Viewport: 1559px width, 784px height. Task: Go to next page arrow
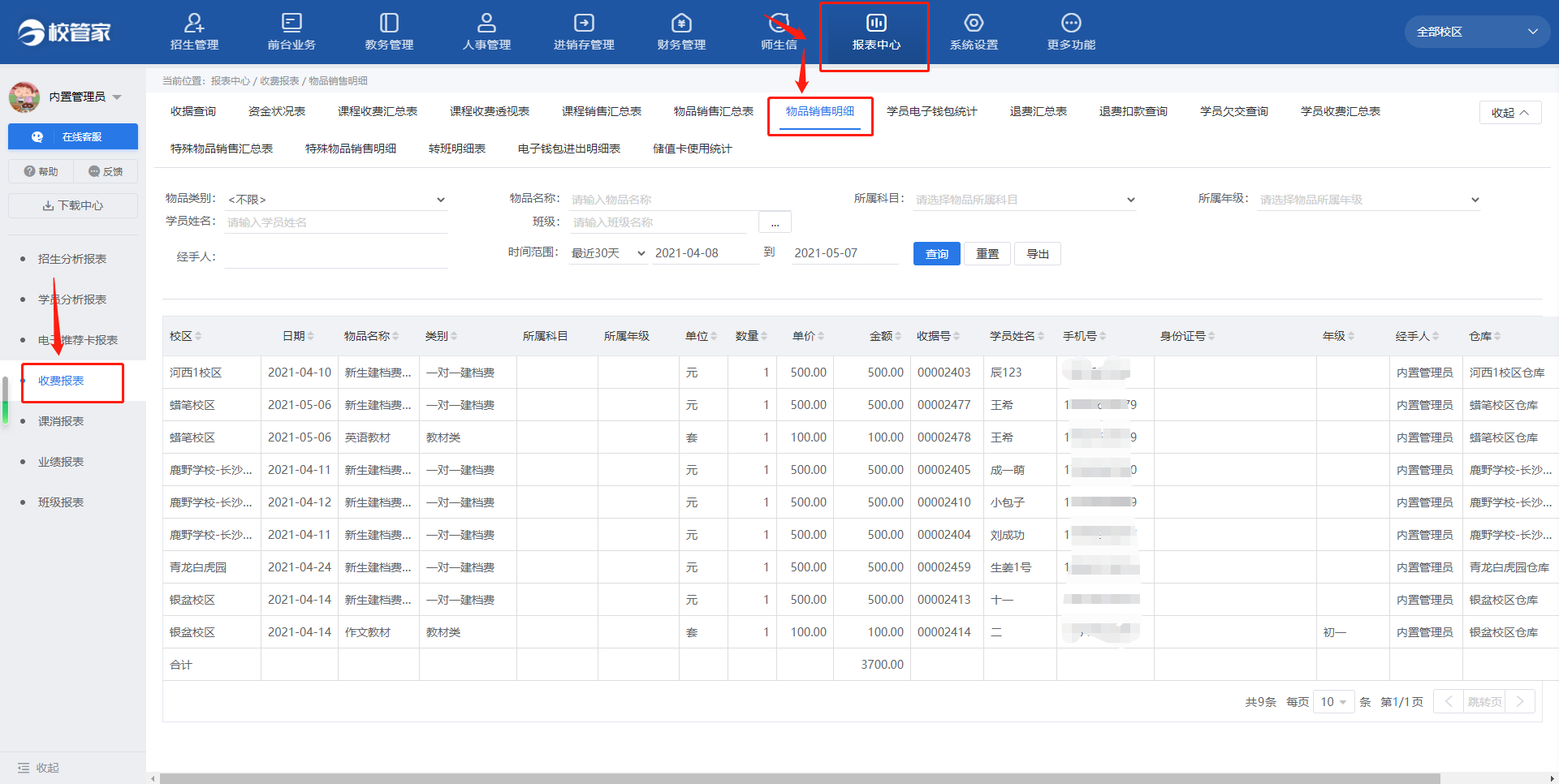(x=1520, y=702)
